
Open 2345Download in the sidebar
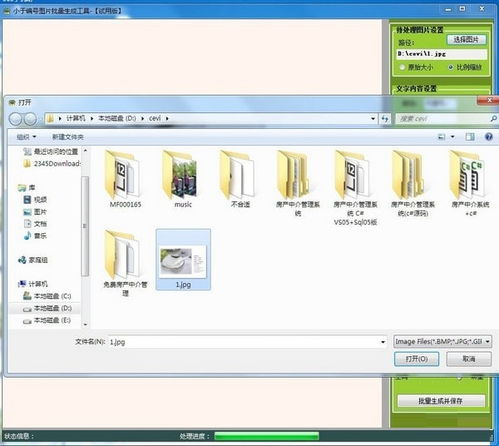click(x=52, y=164)
